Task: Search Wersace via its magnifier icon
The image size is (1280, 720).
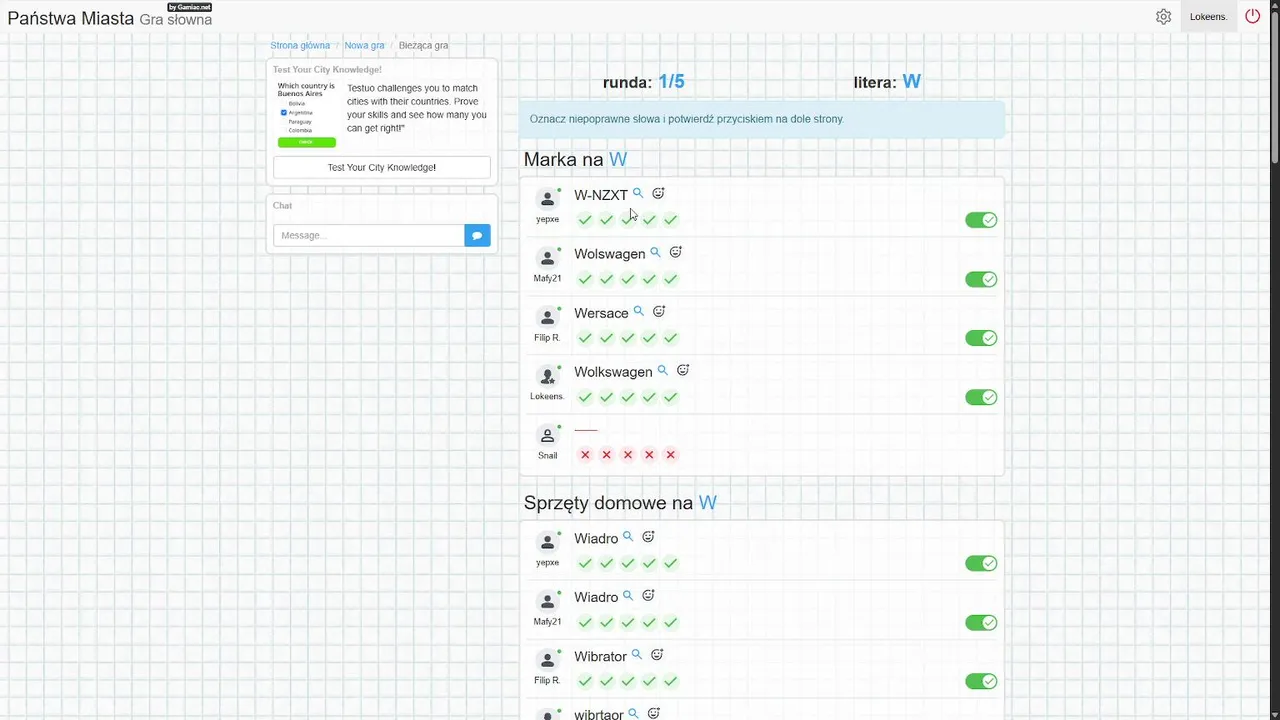Action: (638, 311)
